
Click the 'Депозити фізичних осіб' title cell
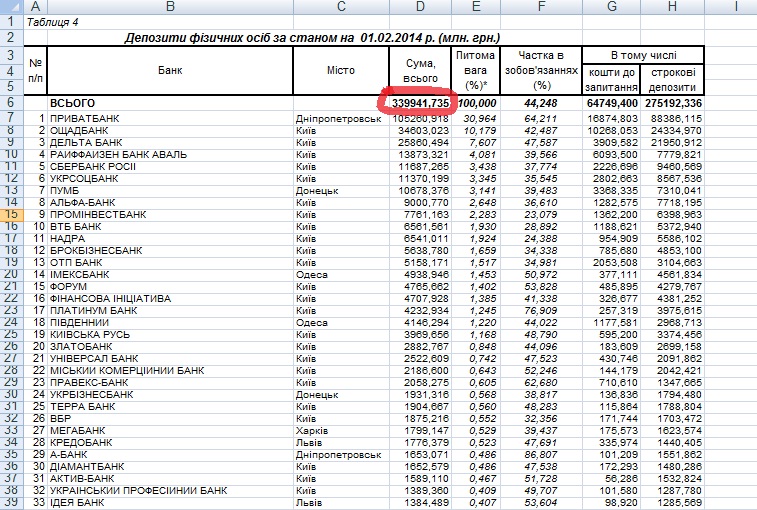point(312,38)
